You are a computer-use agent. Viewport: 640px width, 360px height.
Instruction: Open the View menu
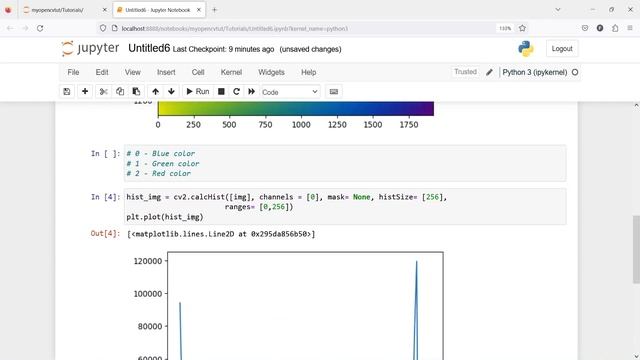tap(133, 72)
